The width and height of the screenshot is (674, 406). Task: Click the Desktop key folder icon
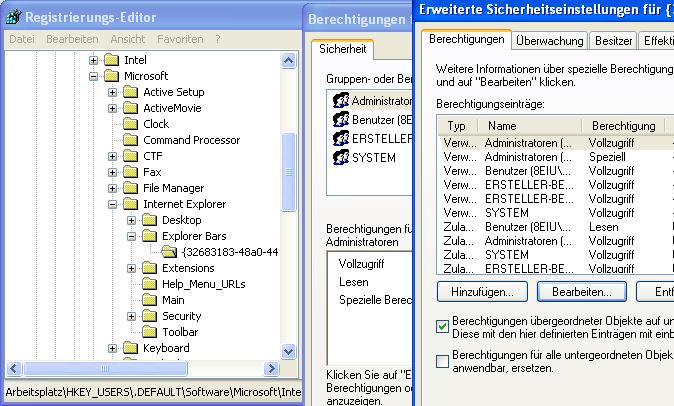point(150,220)
